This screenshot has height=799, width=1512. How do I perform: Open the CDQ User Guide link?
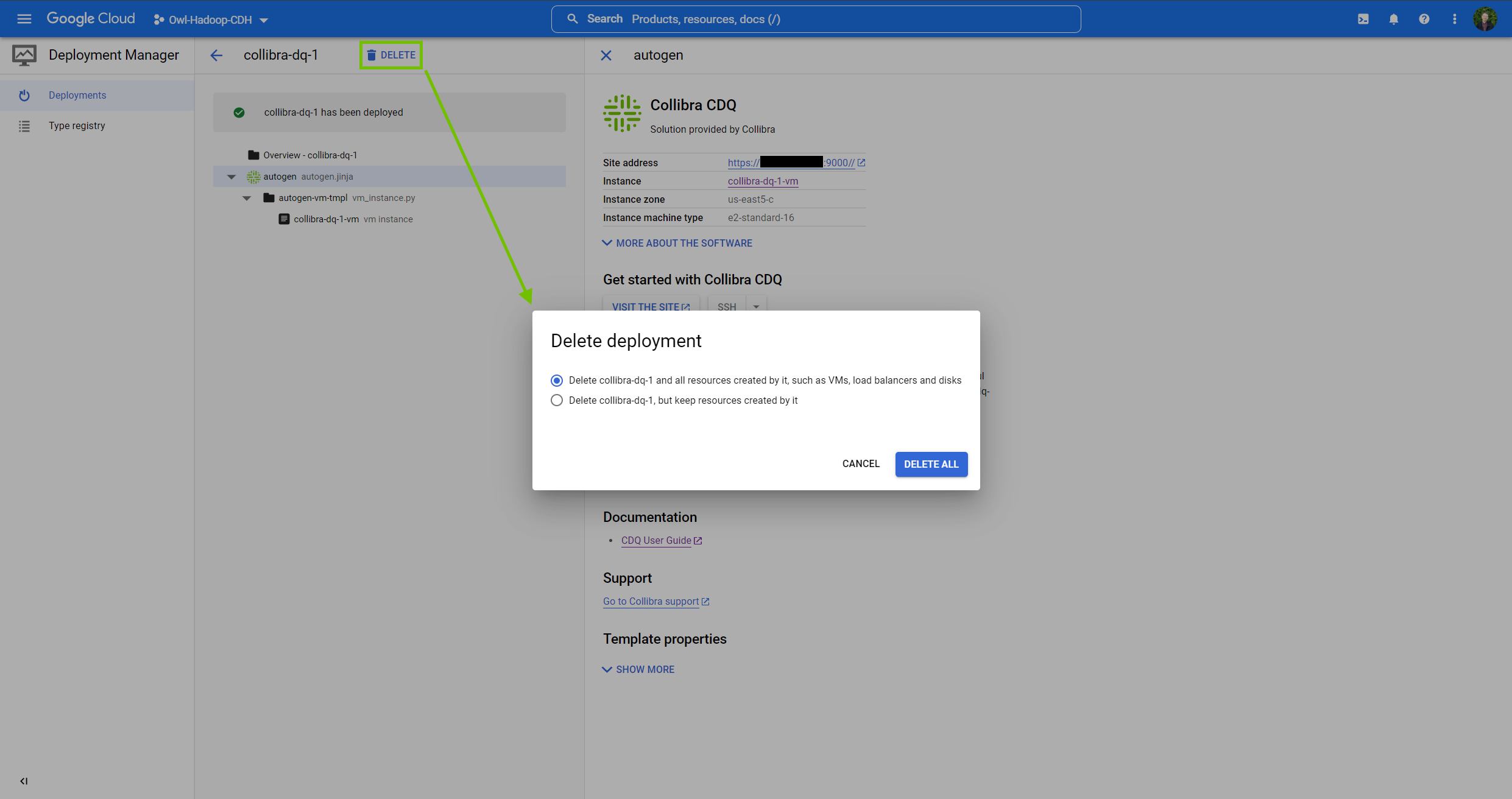(x=662, y=541)
